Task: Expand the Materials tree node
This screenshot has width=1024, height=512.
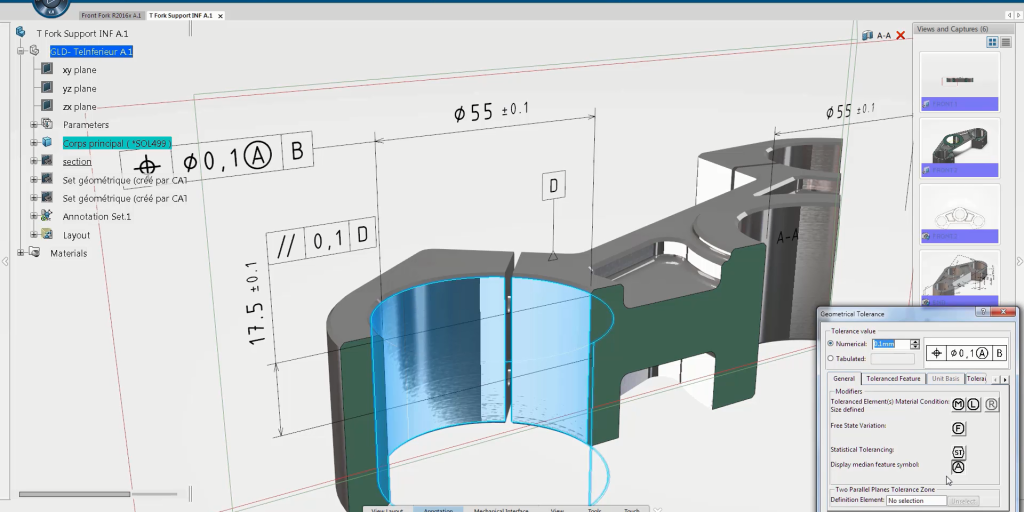Action: coord(20,253)
